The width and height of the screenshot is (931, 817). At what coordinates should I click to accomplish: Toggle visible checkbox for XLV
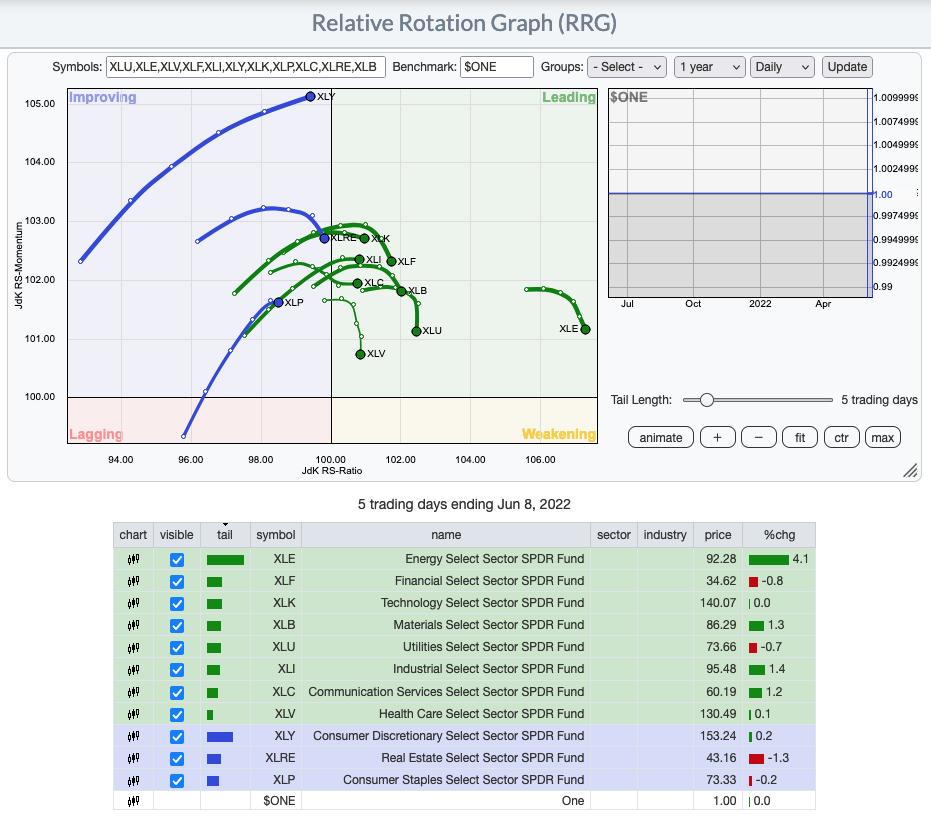pyautogui.click(x=177, y=714)
